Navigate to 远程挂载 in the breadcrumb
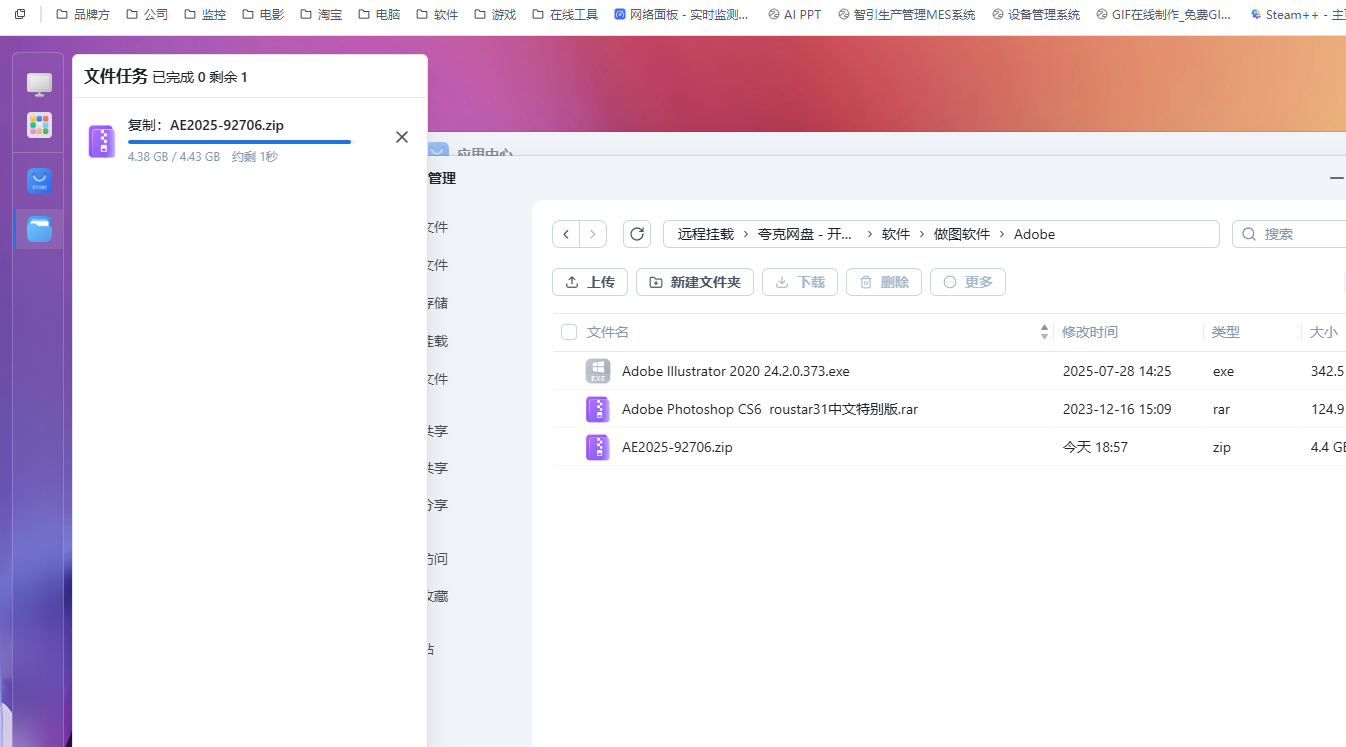The image size is (1346, 747). (705, 234)
